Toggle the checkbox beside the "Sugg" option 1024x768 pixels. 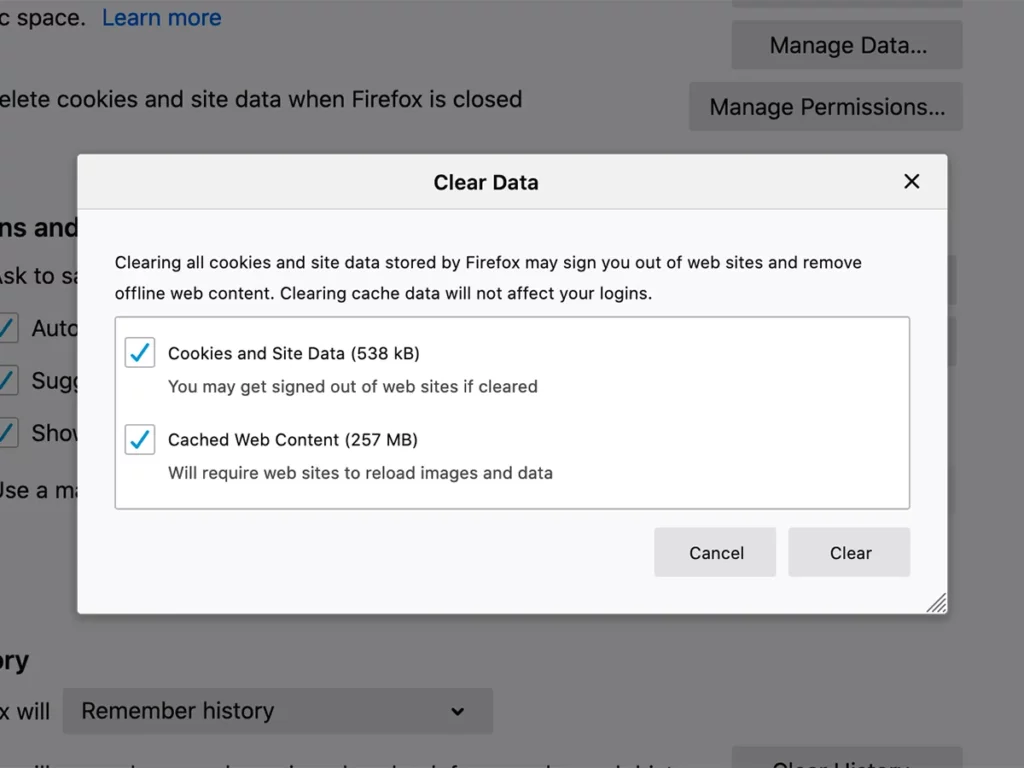coord(8,380)
